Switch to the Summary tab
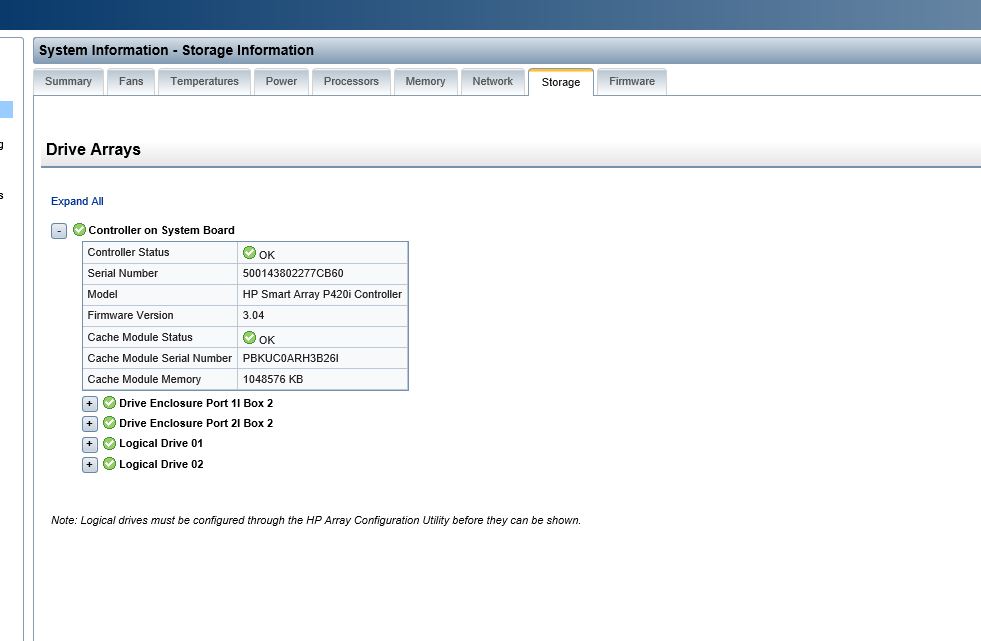Screen dimensions: 981x641 (68, 82)
